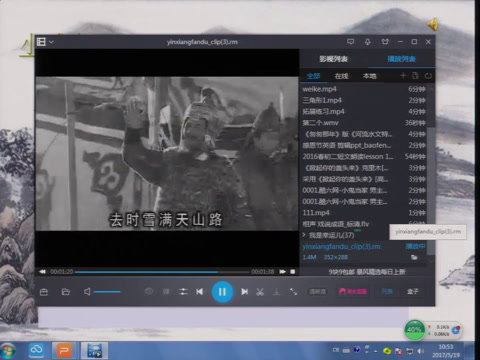Click the system tray volume icon
Image resolution: width=480 pixels, height=360 pixels.
pos(421,351)
